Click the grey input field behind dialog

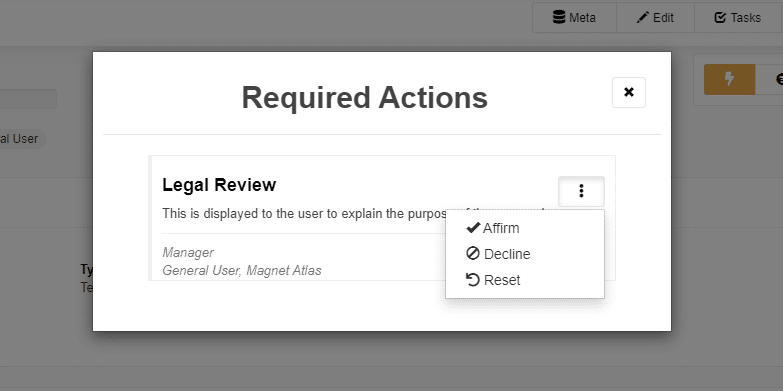point(28,99)
